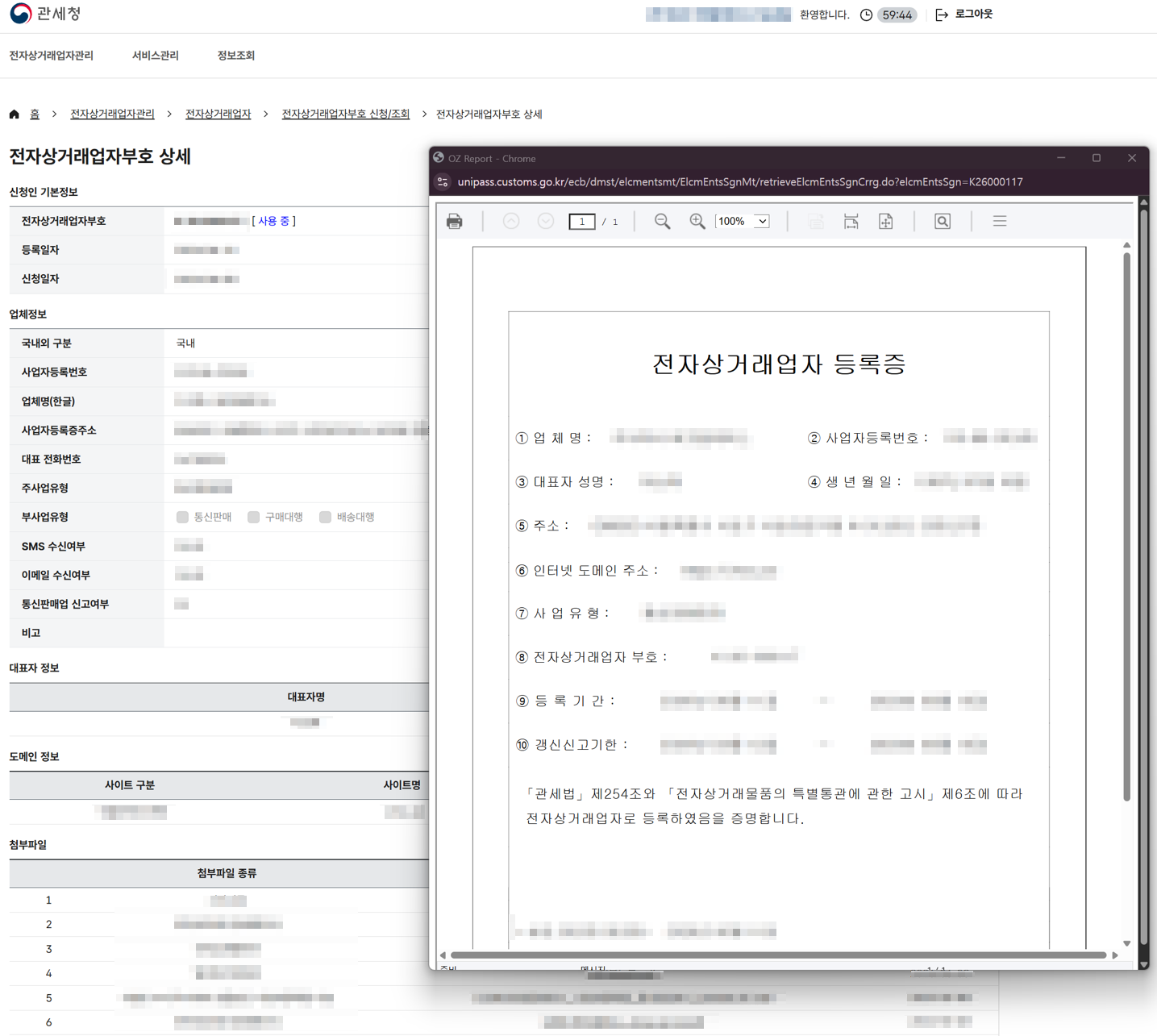Click the horizontal scrollbar left arrow
Screen dimensions: 1157x1036
coord(443,955)
